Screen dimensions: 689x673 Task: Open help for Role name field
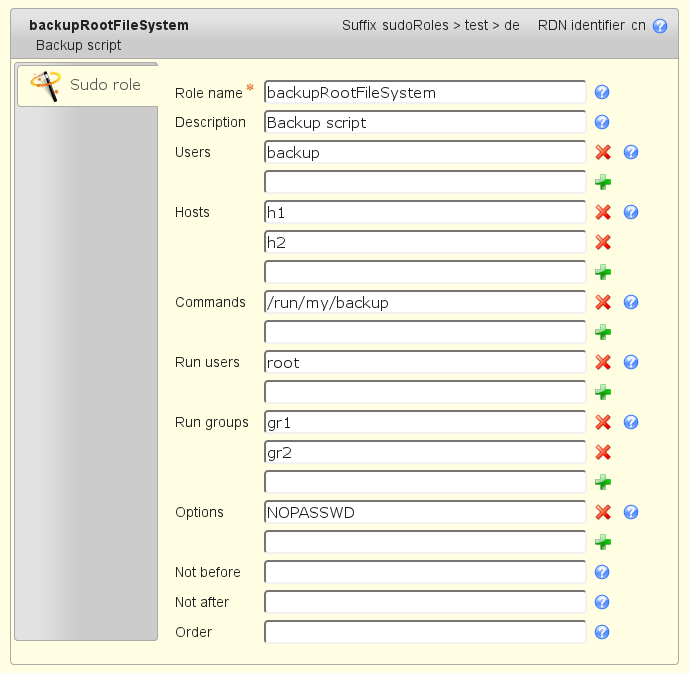point(602,92)
